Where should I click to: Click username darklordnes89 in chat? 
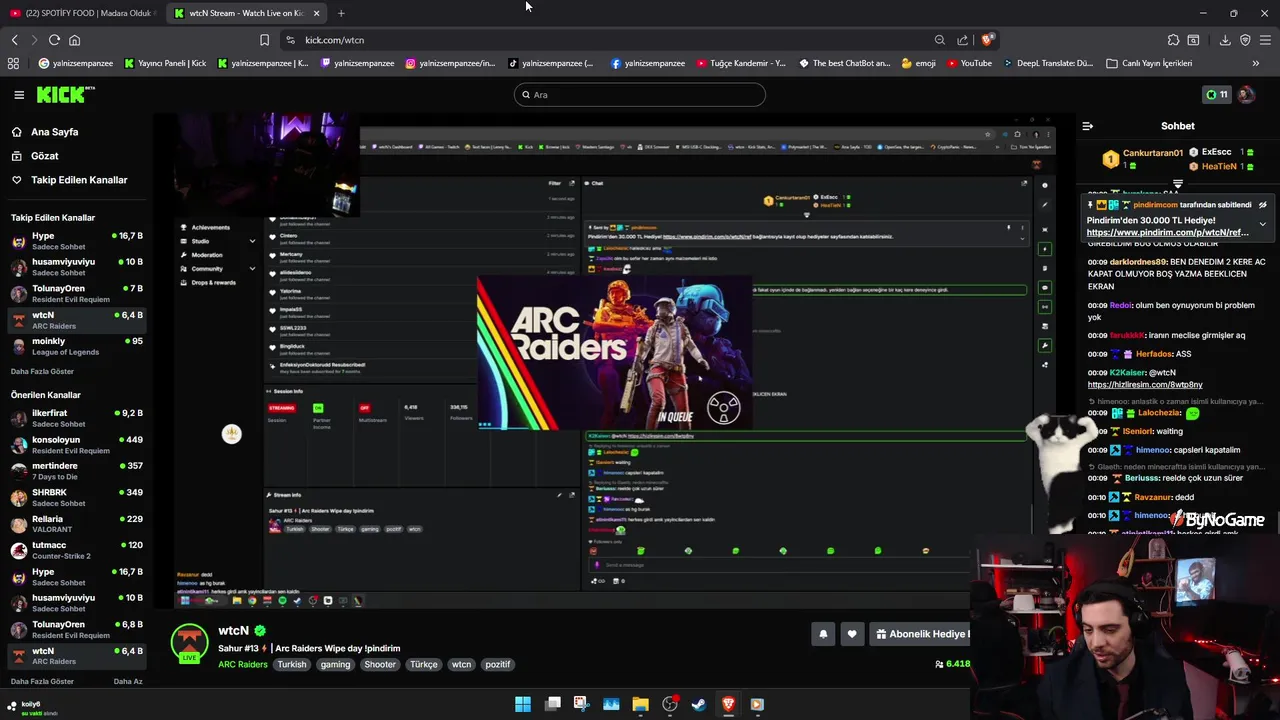click(x=1138, y=262)
